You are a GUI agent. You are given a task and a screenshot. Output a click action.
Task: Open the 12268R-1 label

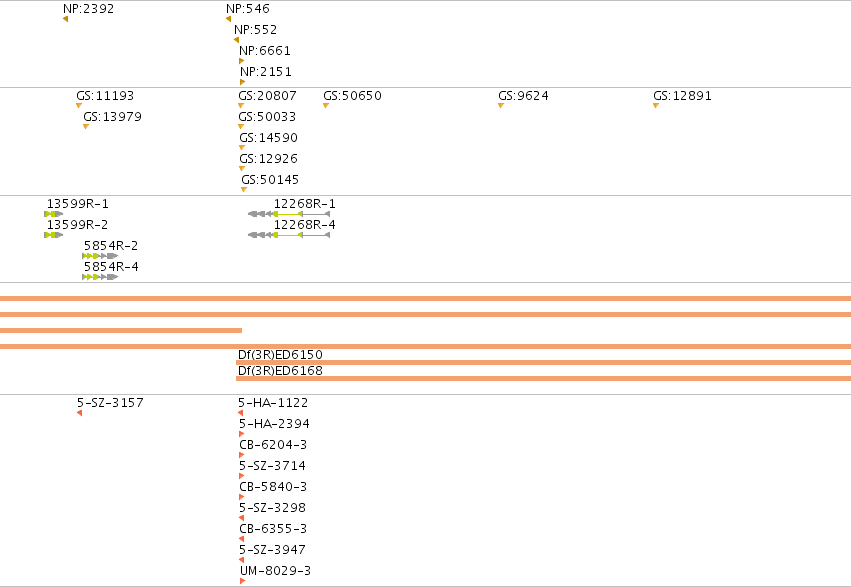point(305,204)
